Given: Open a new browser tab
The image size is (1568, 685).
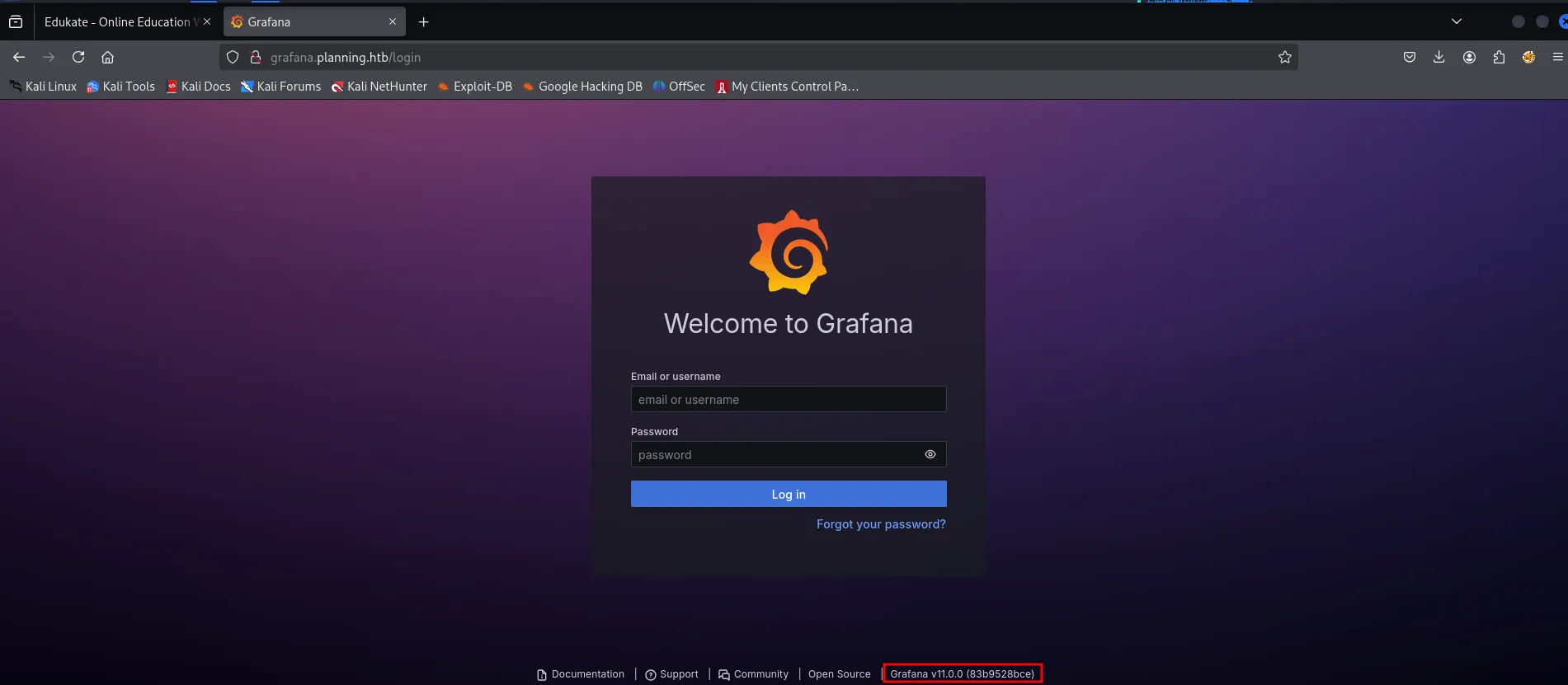Looking at the screenshot, I should (x=424, y=22).
